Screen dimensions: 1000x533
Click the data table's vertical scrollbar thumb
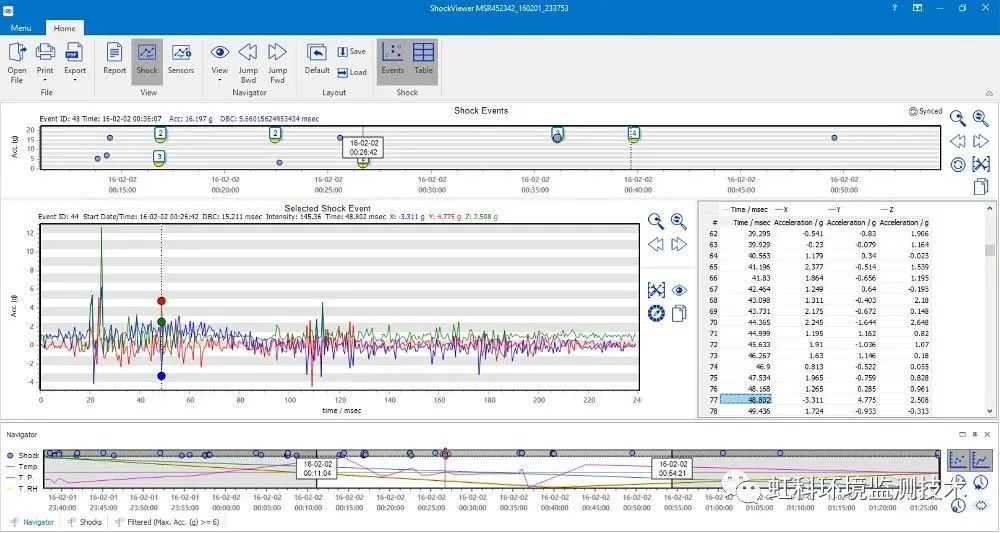[x=990, y=250]
